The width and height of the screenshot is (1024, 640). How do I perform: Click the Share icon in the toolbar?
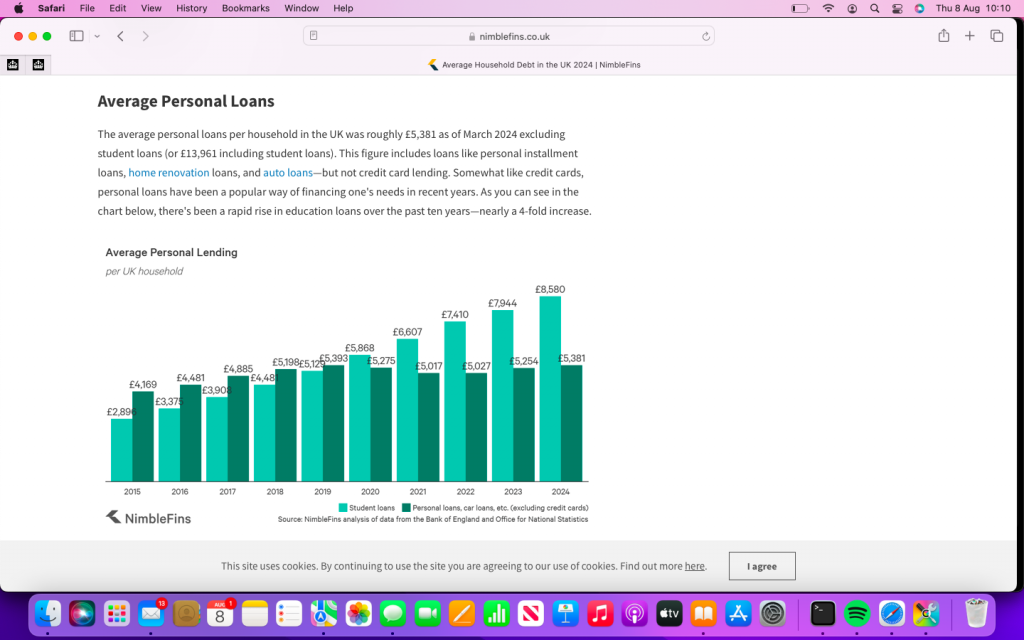(x=943, y=36)
